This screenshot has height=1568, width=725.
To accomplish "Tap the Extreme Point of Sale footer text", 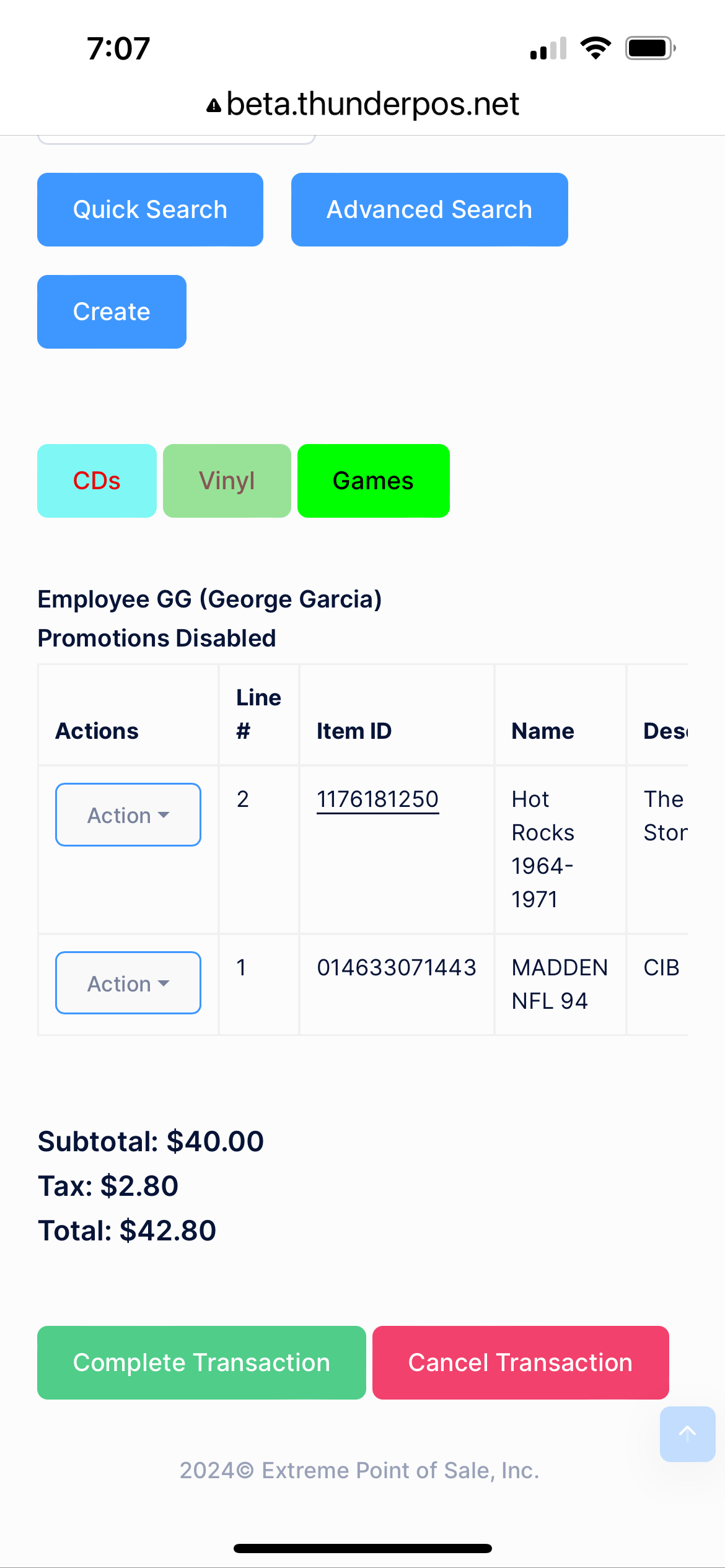I will click(359, 1470).
